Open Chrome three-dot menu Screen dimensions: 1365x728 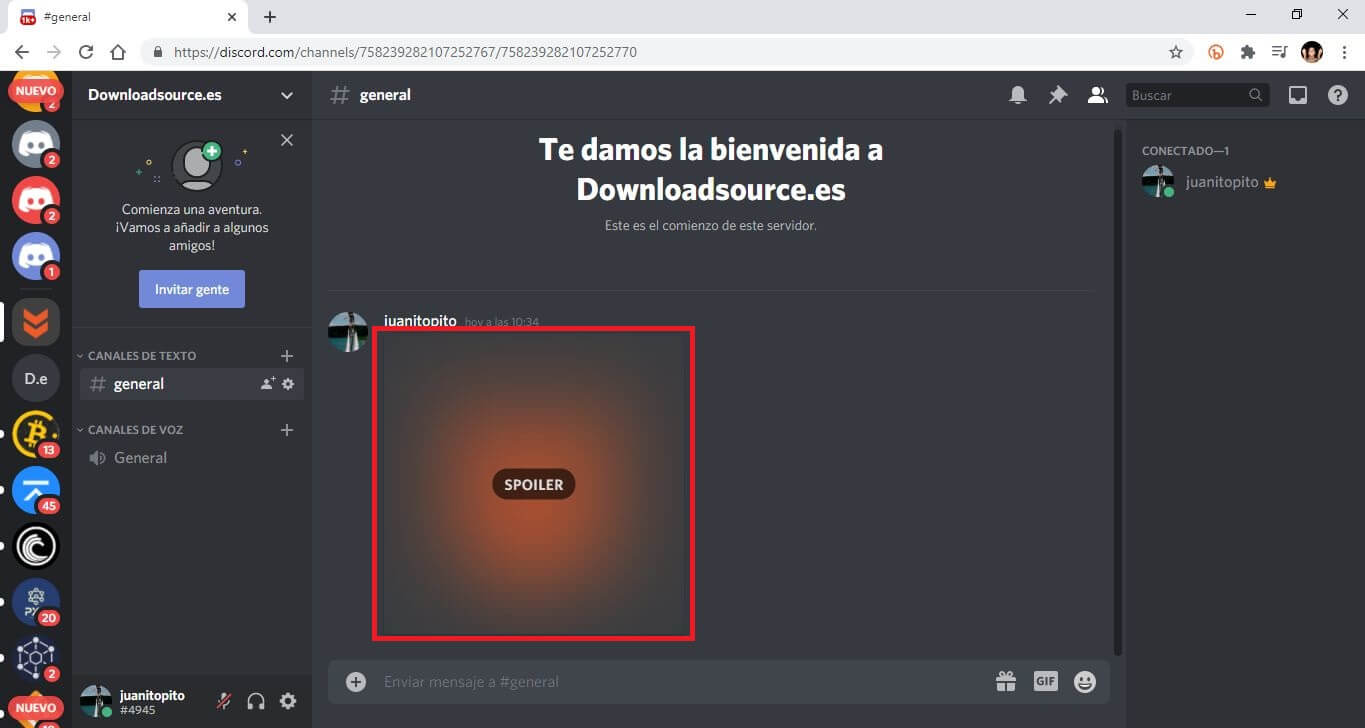click(x=1345, y=52)
